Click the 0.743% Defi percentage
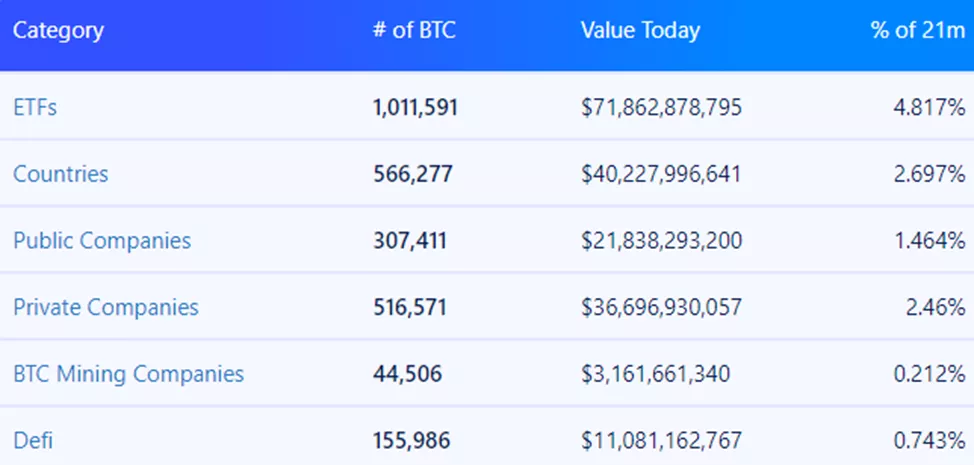The width and height of the screenshot is (974, 465). [x=929, y=440]
